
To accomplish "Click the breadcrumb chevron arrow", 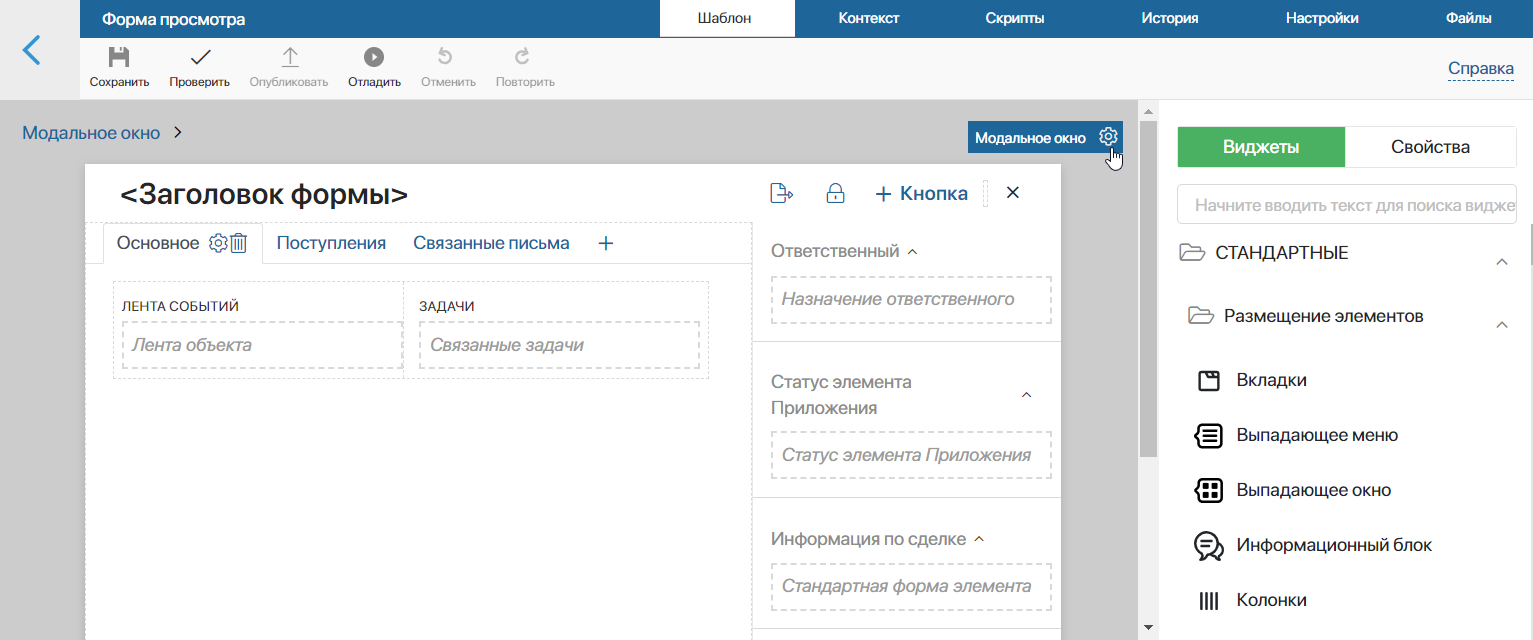I will point(178,132).
